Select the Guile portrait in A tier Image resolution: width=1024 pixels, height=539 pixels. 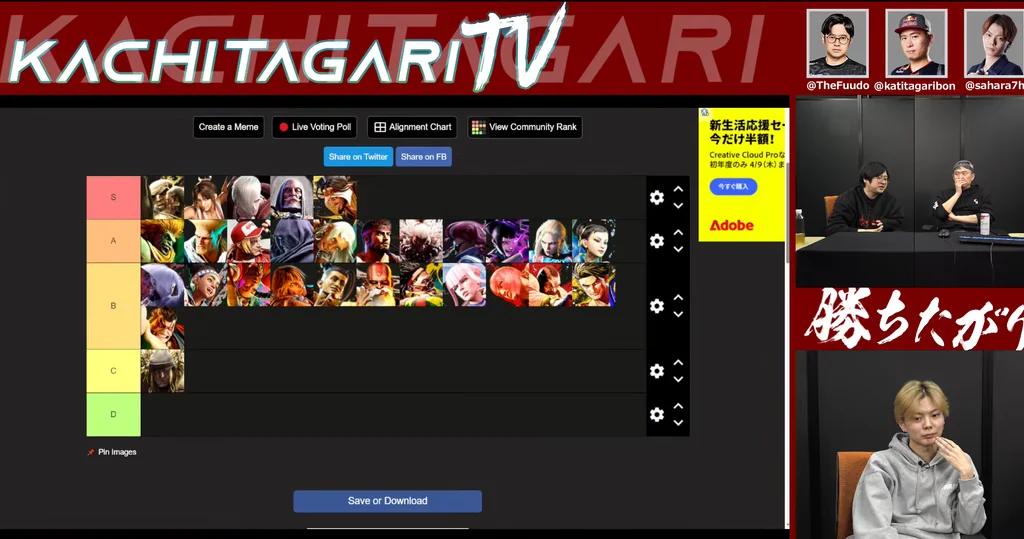point(206,241)
